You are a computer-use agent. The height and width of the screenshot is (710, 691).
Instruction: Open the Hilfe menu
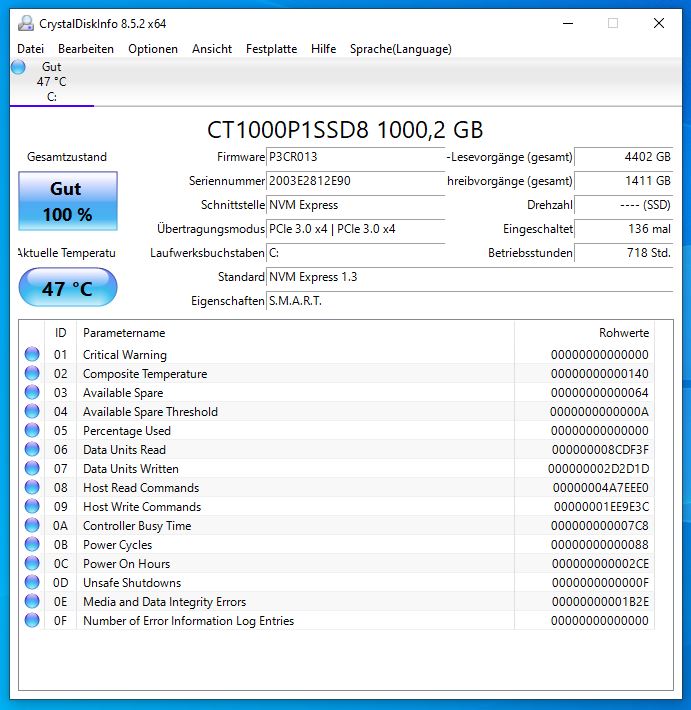(x=323, y=49)
